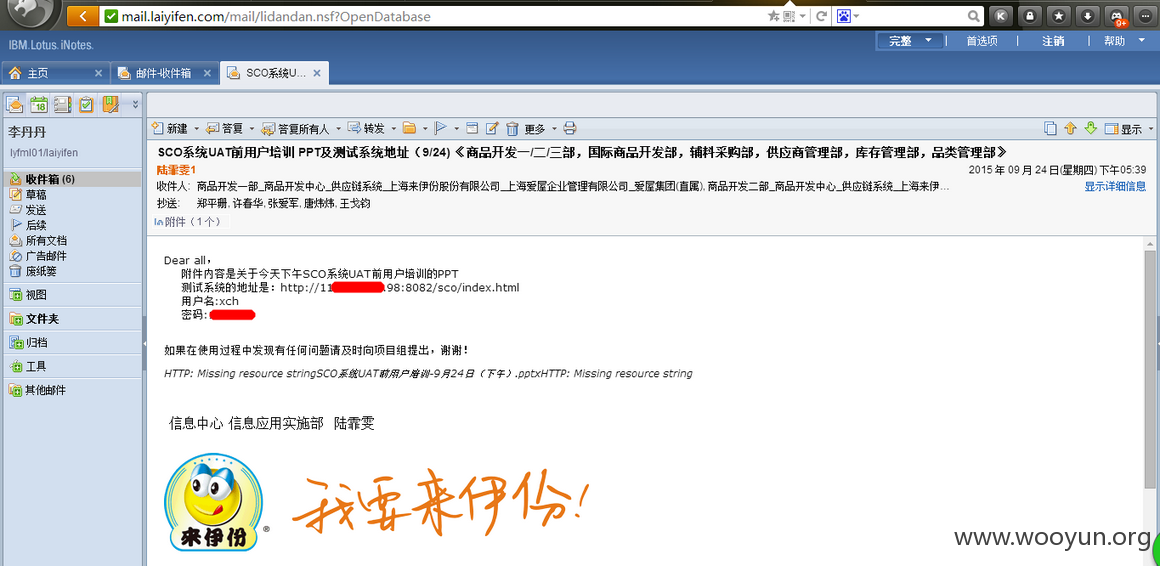
Task: Open the Mail icon in sidebar switcher
Action: click(16, 104)
